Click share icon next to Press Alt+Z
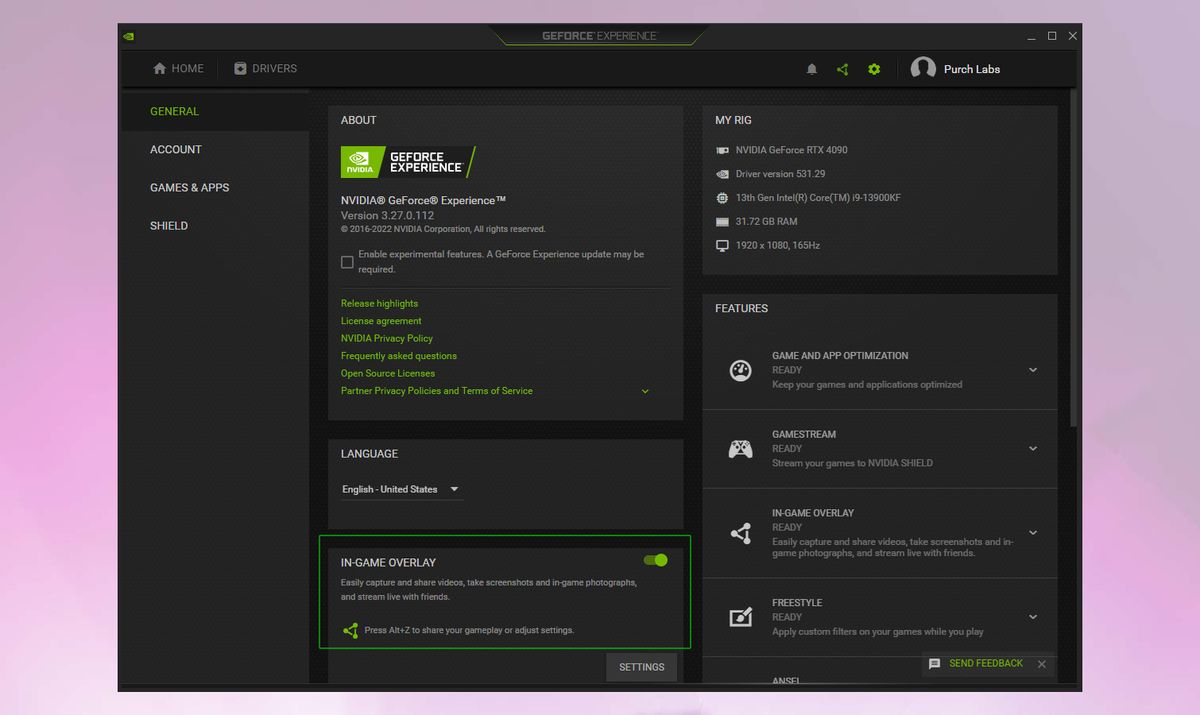 [350, 631]
